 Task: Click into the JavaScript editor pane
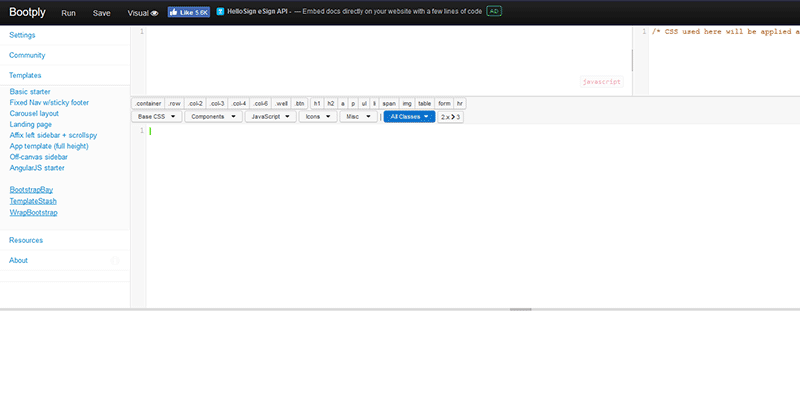point(381,60)
